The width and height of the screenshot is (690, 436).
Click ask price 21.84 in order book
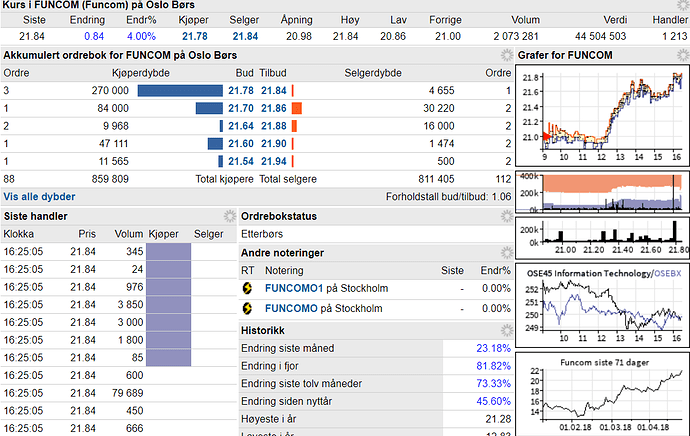click(x=274, y=91)
